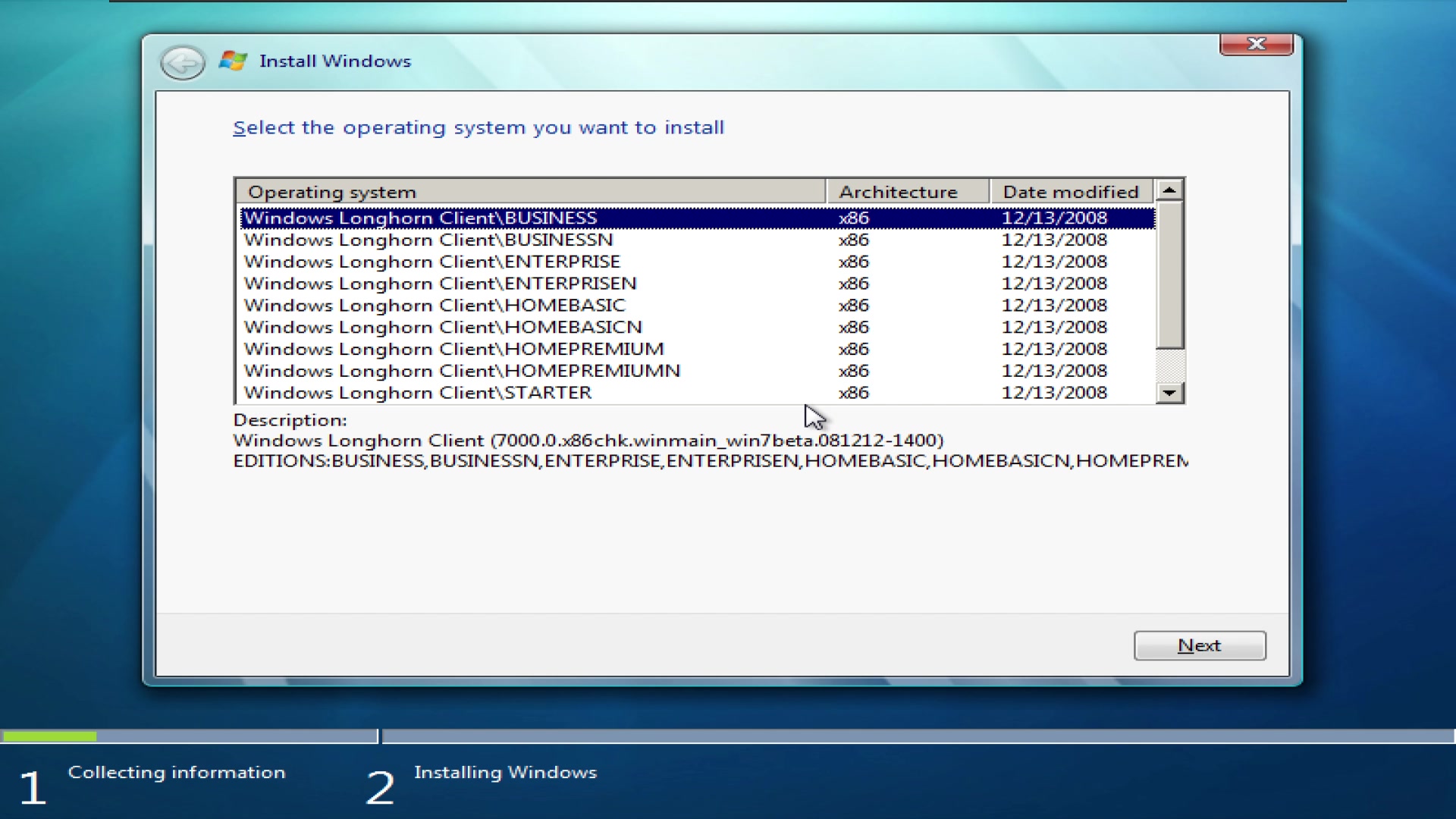The width and height of the screenshot is (1456, 819).
Task: Click 'Installing Windows' step label
Action: point(505,772)
